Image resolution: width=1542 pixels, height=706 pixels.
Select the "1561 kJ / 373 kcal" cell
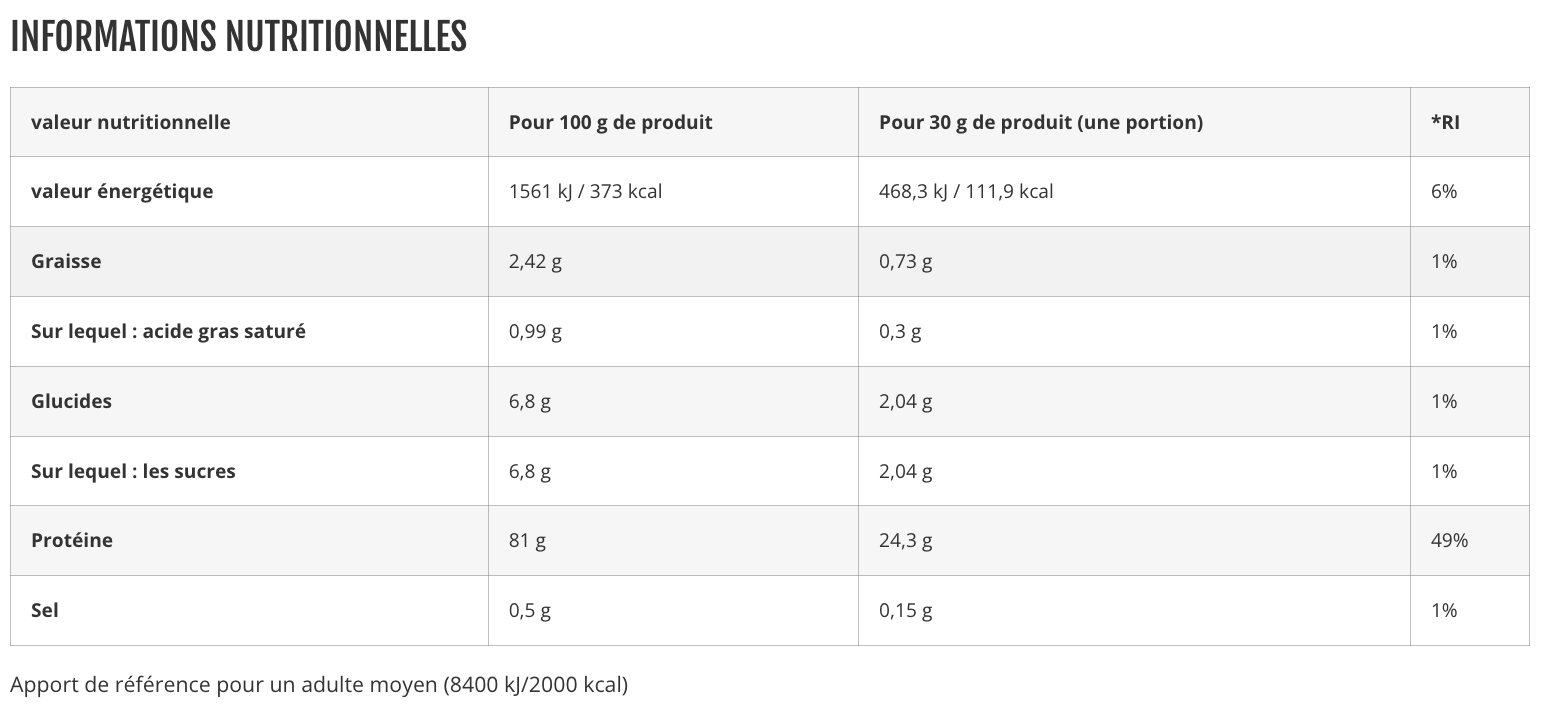coord(585,191)
